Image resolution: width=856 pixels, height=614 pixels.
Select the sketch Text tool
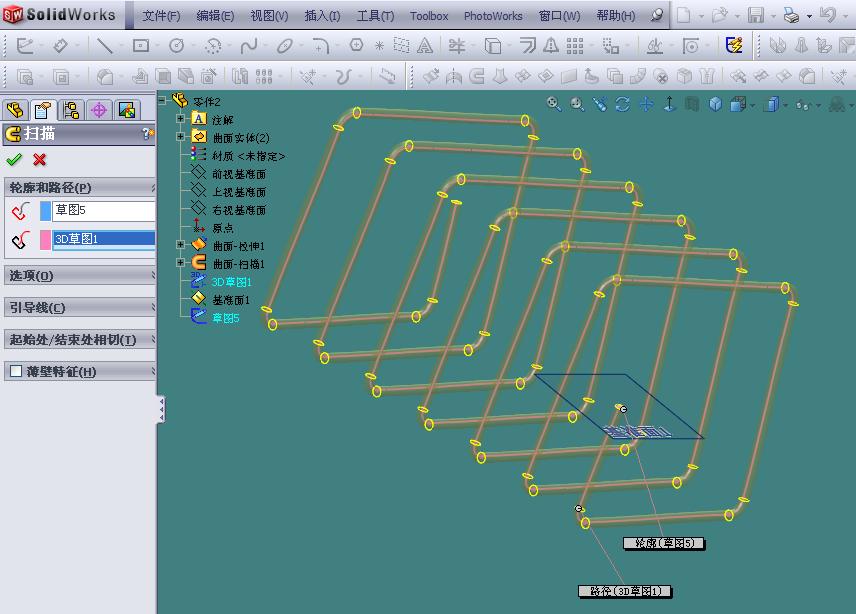tap(425, 46)
